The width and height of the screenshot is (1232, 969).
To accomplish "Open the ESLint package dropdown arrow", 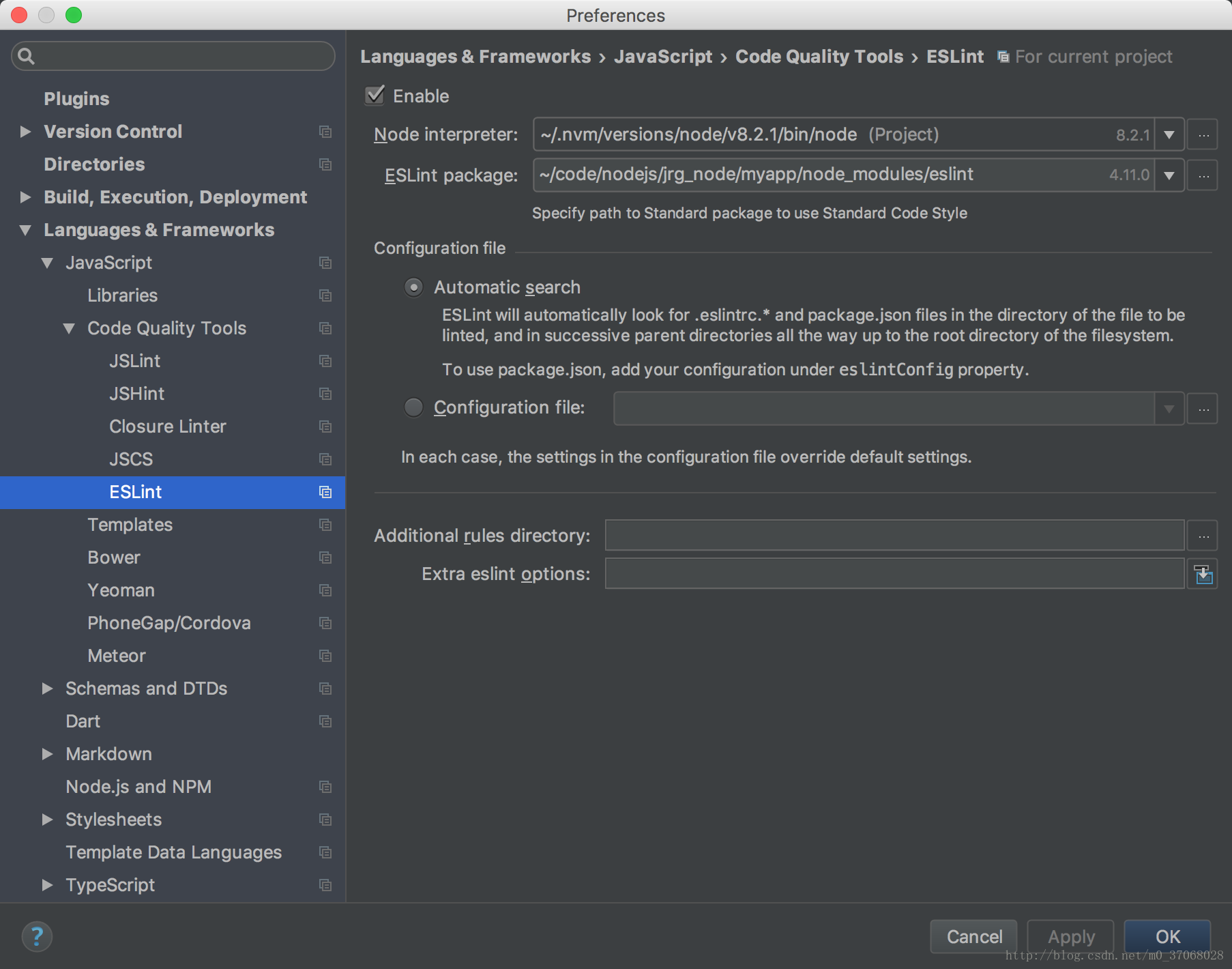I will coord(1169,175).
